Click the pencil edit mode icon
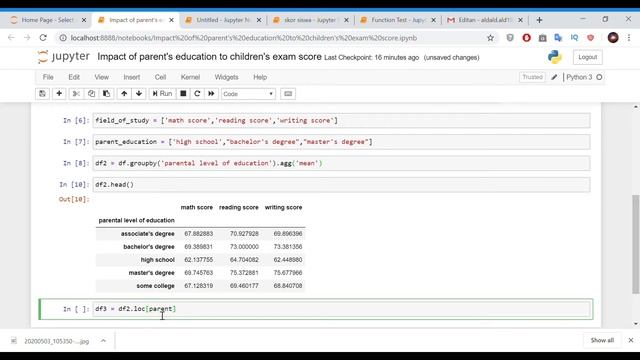Screen dimensions: 640x360 pos(554,77)
